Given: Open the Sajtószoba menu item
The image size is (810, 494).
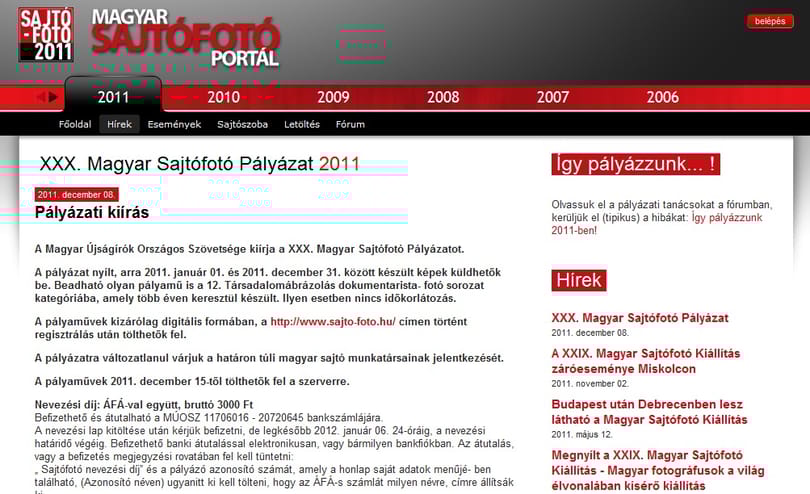Looking at the screenshot, I should [242, 125].
